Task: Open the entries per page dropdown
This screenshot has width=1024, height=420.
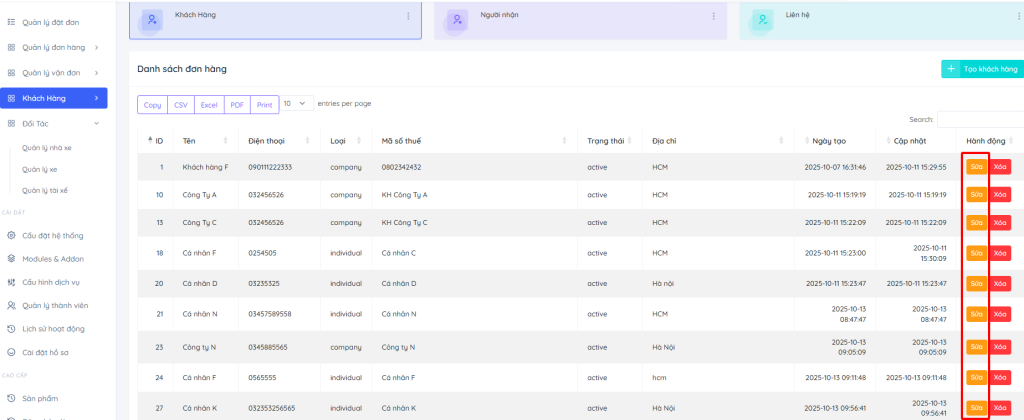Action: click(x=297, y=103)
